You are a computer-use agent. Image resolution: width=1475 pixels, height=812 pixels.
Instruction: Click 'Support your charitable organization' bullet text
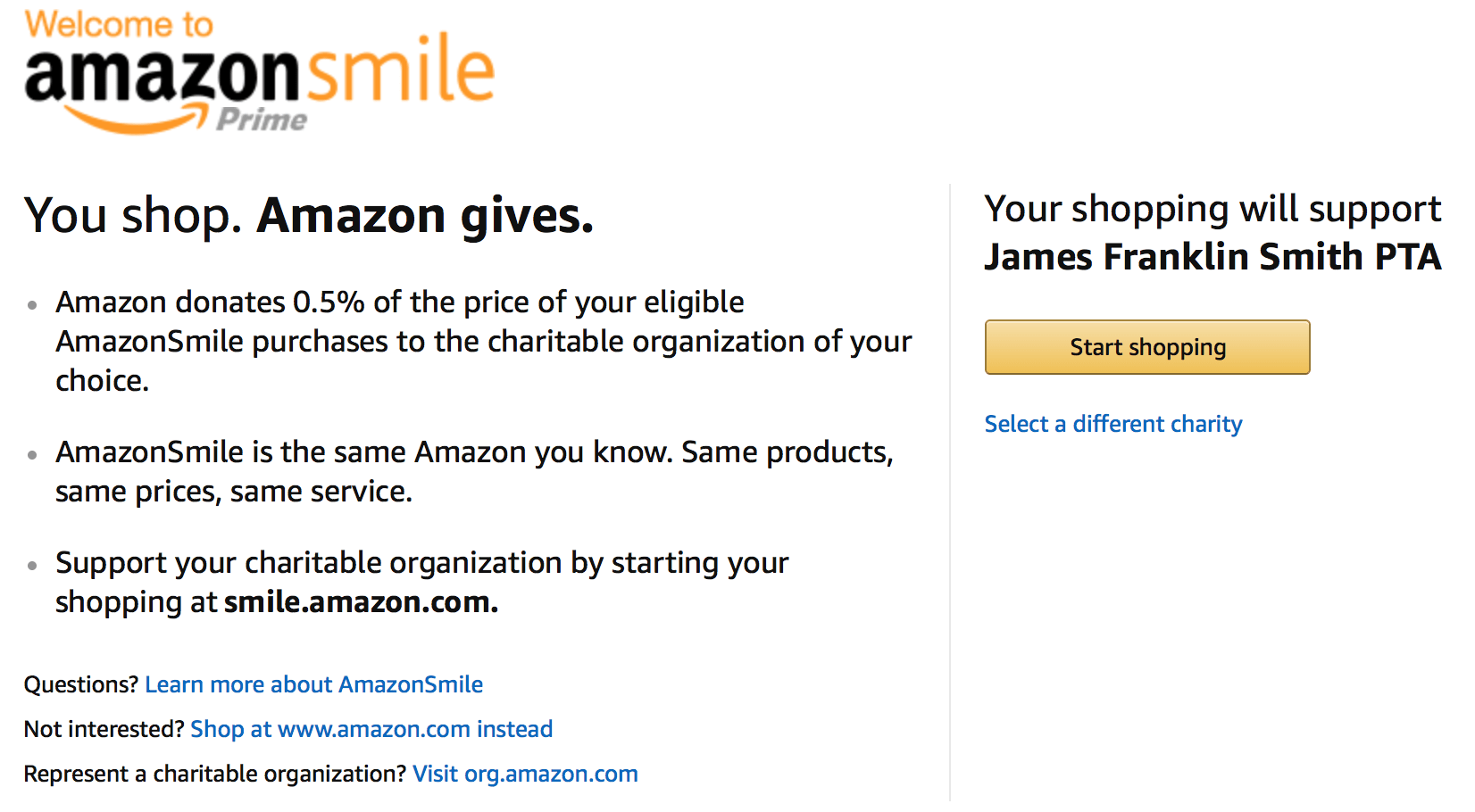pos(422,583)
